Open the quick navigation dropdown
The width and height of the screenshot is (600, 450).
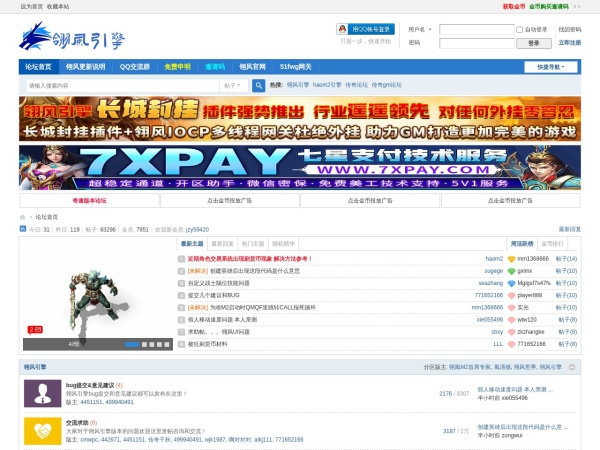551,67
